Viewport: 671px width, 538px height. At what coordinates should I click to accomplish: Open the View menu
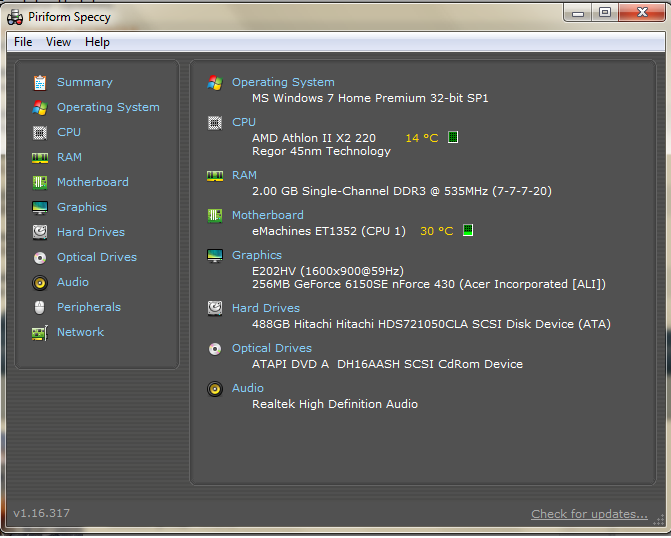tap(58, 42)
